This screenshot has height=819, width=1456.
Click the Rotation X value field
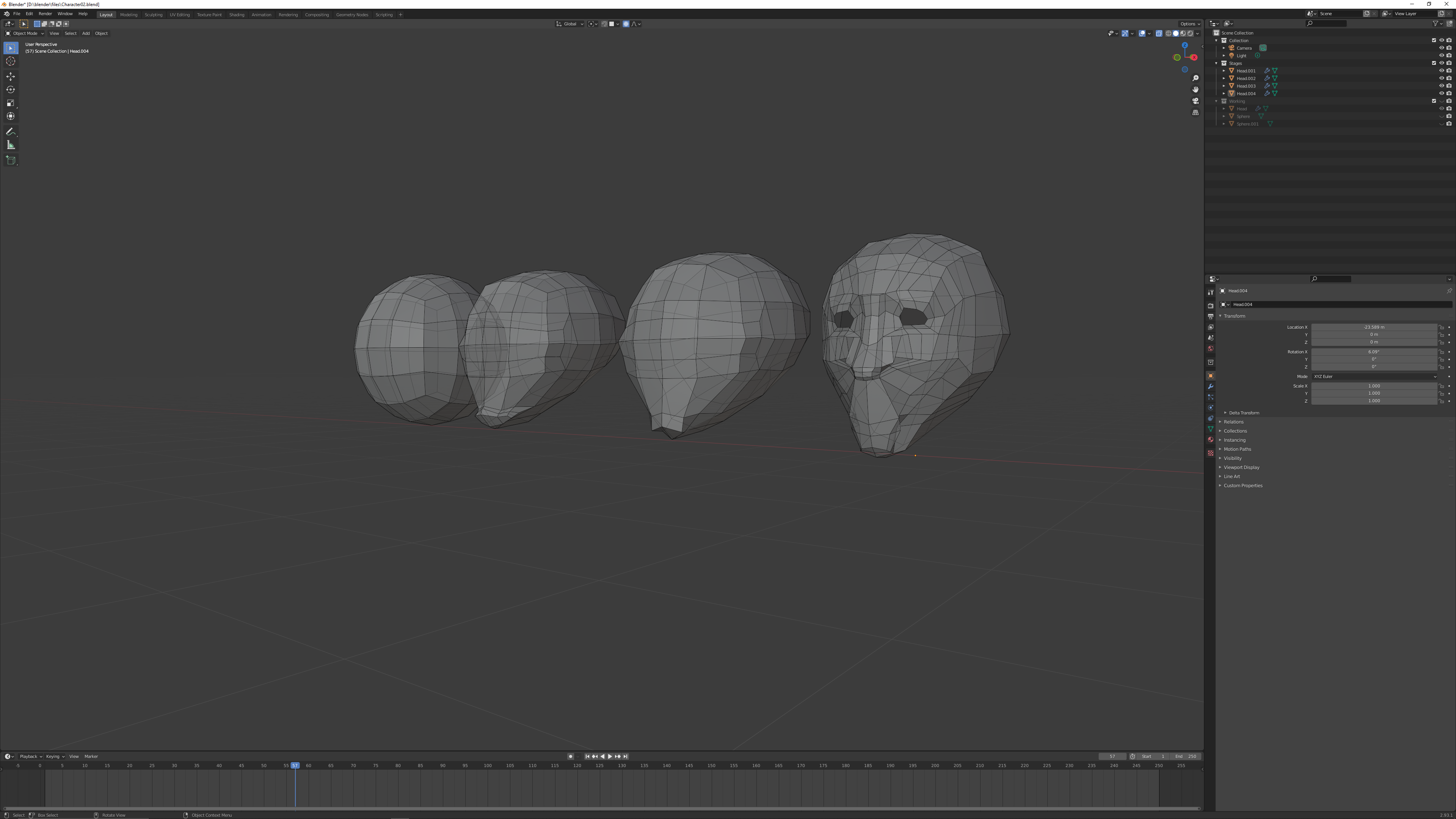pyautogui.click(x=1374, y=352)
